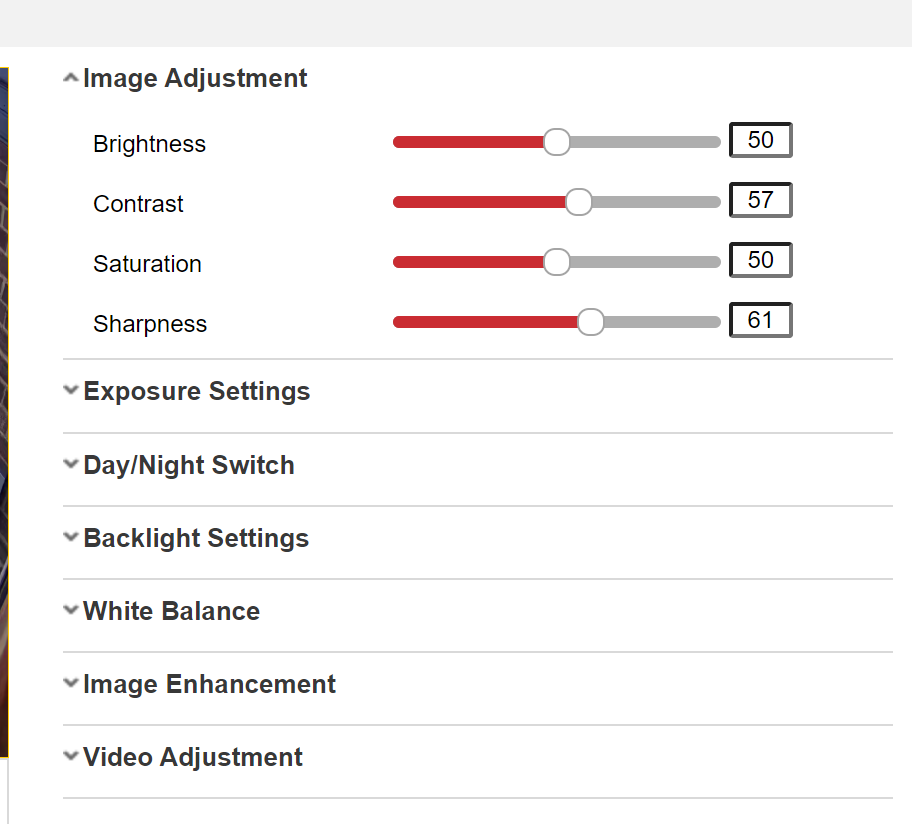Image resolution: width=912 pixels, height=824 pixels.
Task: Click the Brightness value field showing 50
Action: (760, 140)
